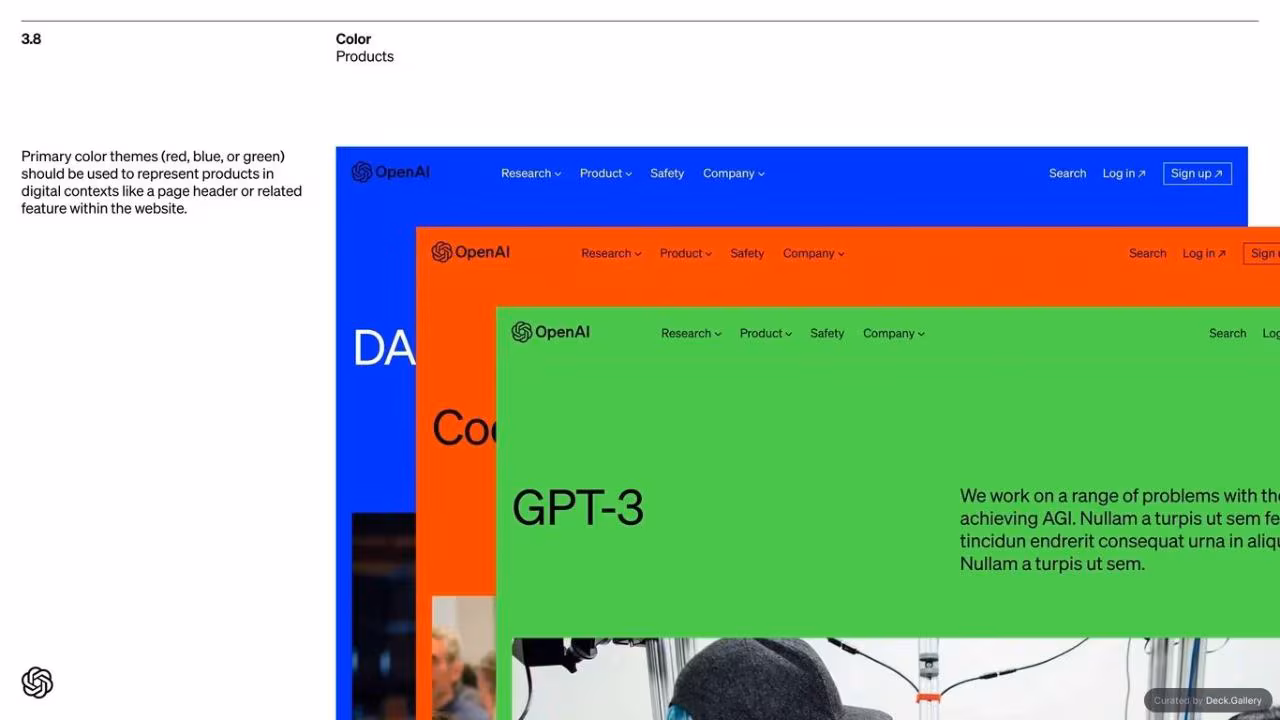Click the section number 3.8
1280x720 pixels.
(31, 39)
